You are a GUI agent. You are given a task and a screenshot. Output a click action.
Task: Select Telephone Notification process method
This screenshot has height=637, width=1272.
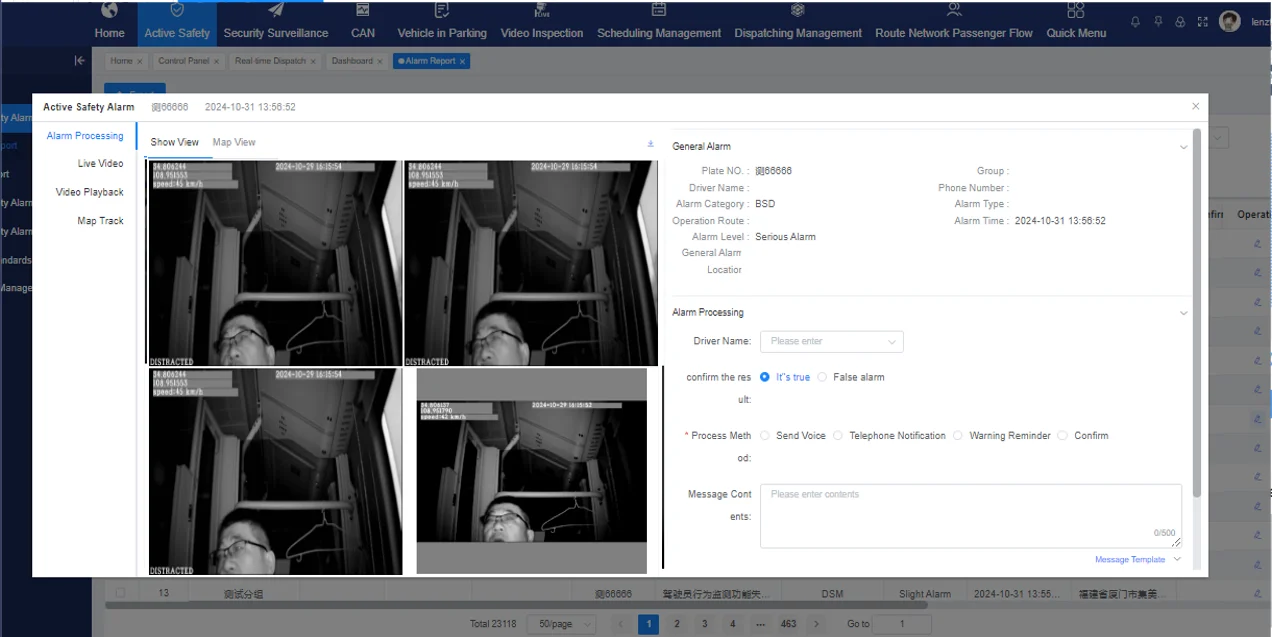pos(838,436)
